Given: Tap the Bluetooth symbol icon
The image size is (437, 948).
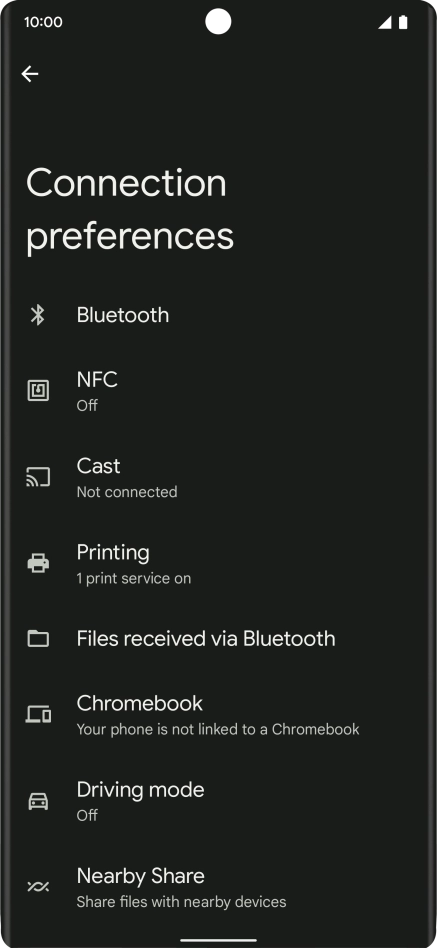Looking at the screenshot, I should pyautogui.click(x=38, y=315).
